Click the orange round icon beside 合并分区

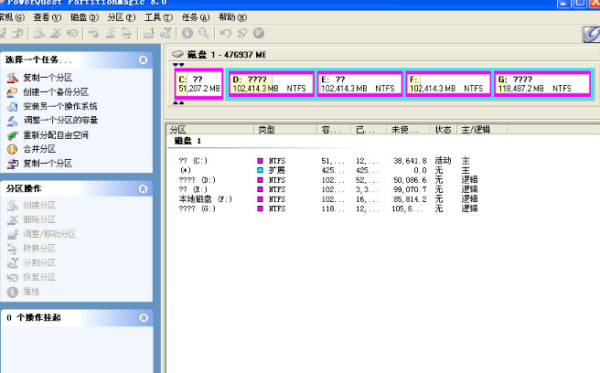pos(12,149)
